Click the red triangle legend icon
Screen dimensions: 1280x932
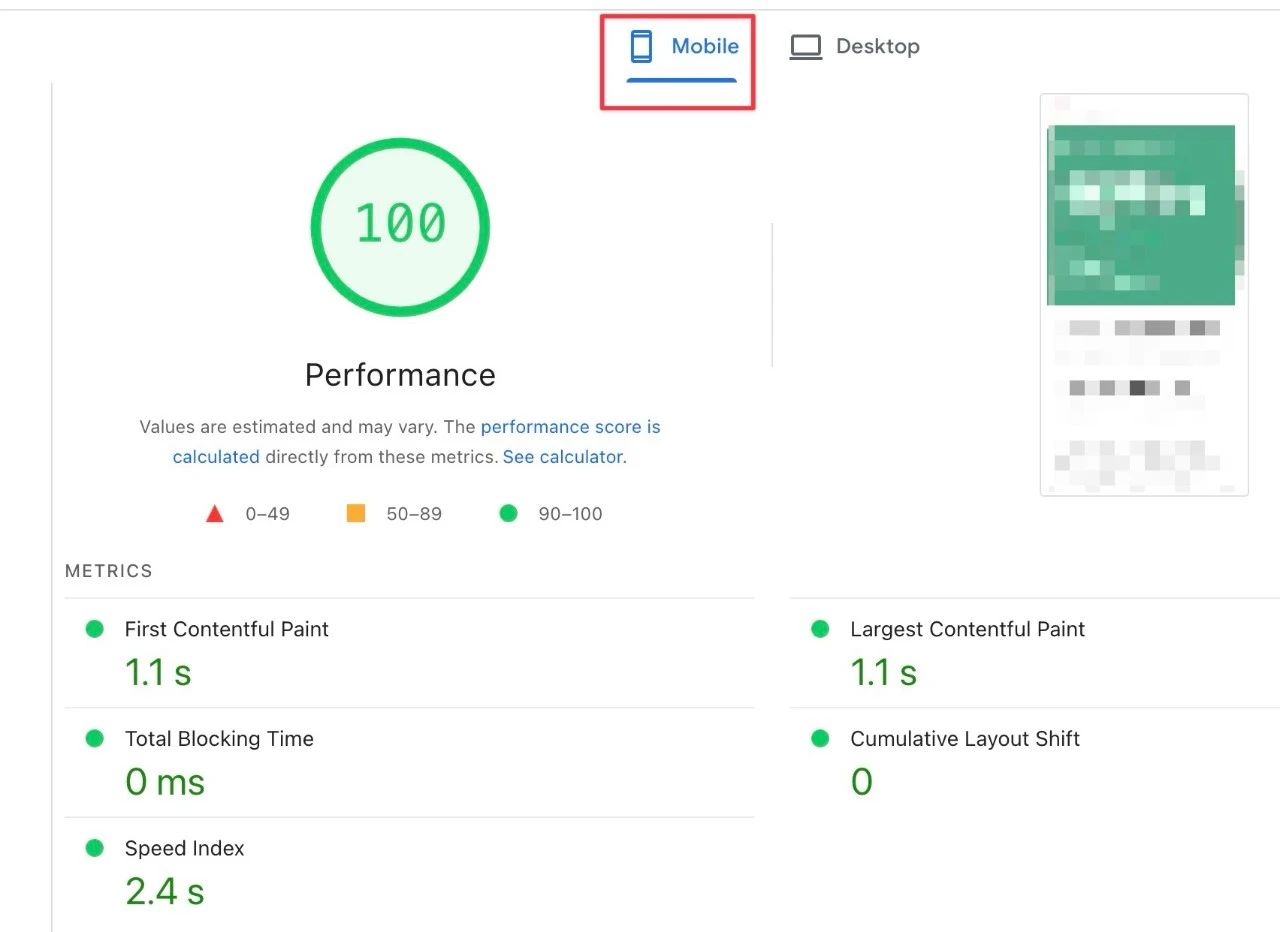[214, 514]
